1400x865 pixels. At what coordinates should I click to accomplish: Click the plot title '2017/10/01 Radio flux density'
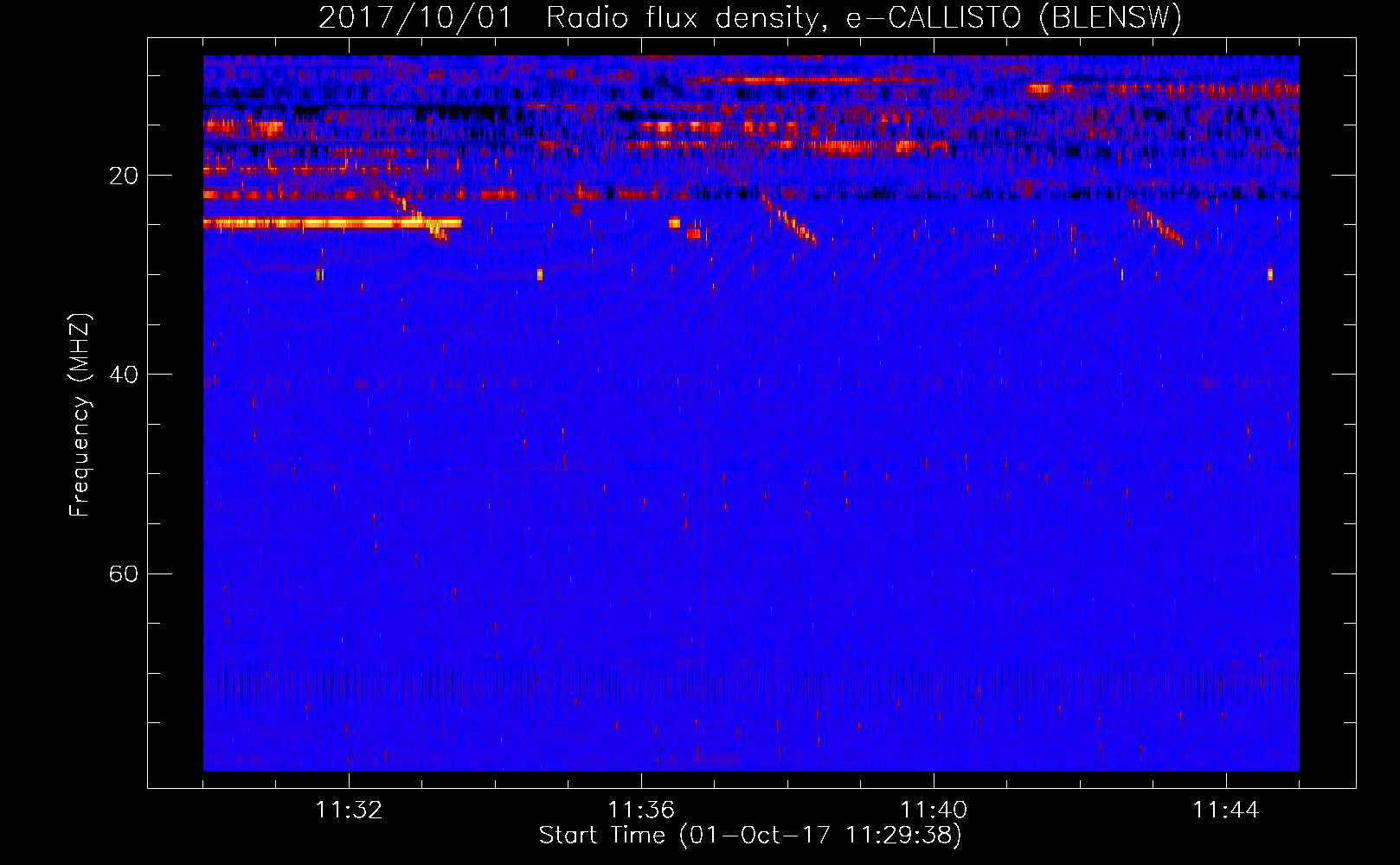(x=749, y=18)
